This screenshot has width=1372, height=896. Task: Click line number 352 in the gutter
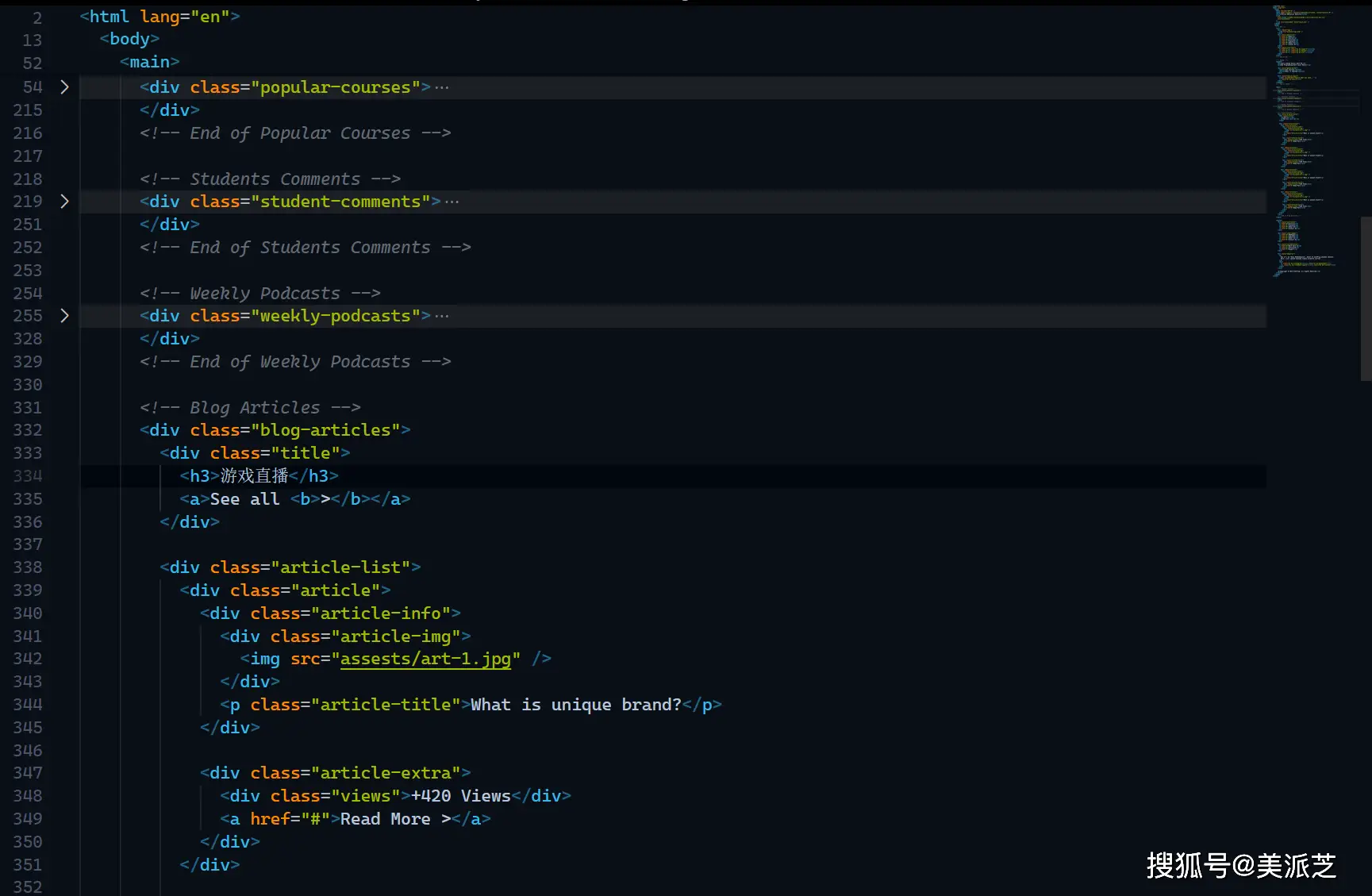pos(28,887)
